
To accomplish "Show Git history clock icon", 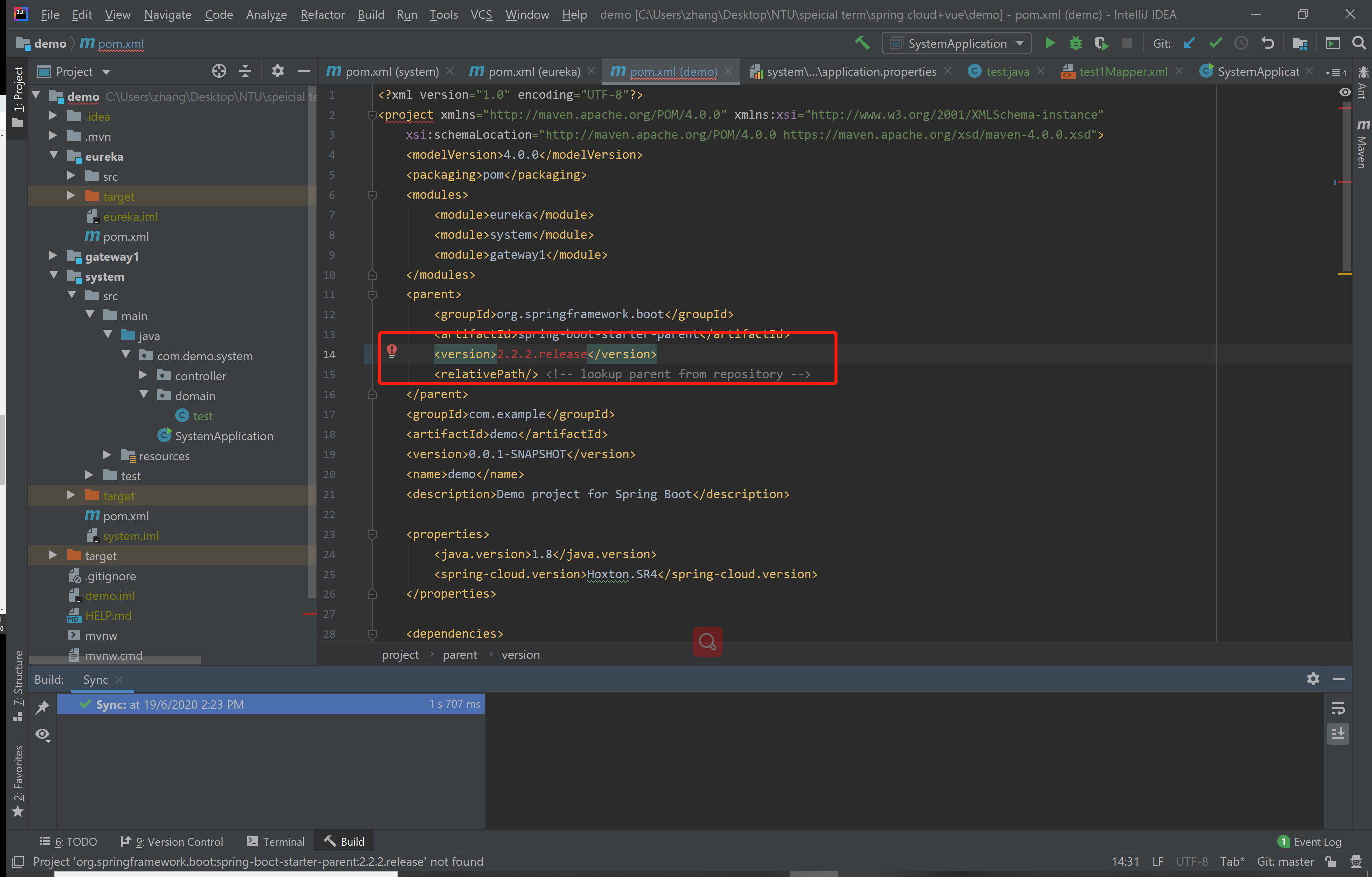I will 1241,43.
